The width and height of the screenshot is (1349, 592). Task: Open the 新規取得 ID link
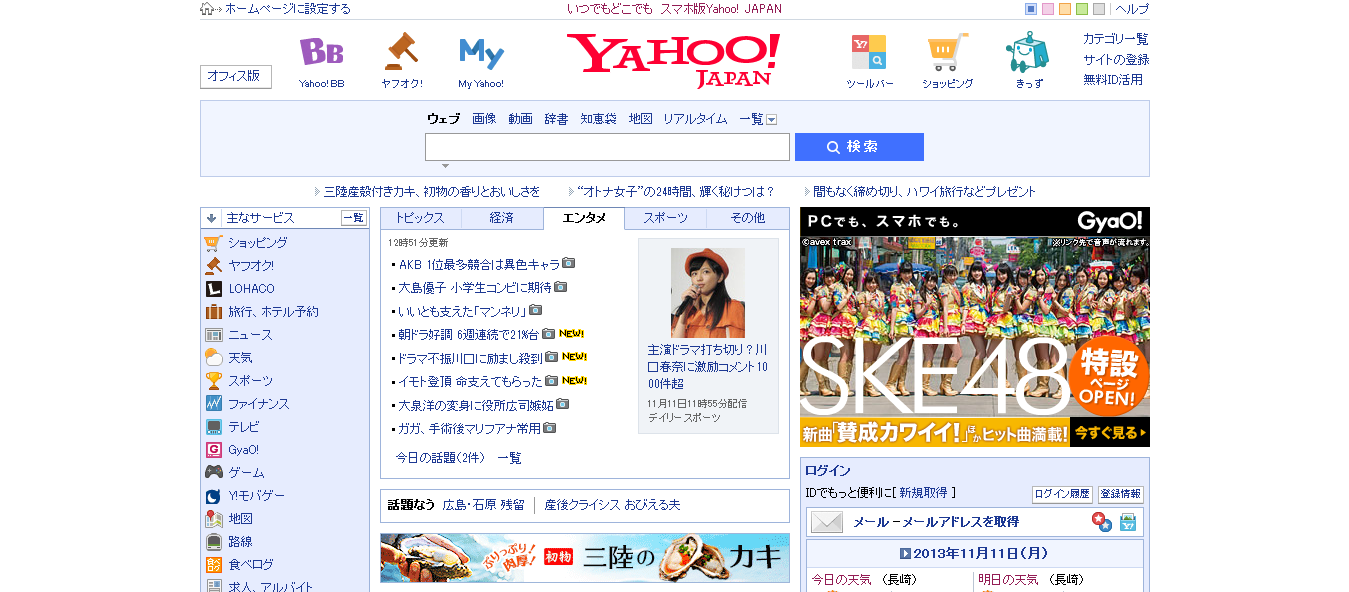(x=923, y=493)
